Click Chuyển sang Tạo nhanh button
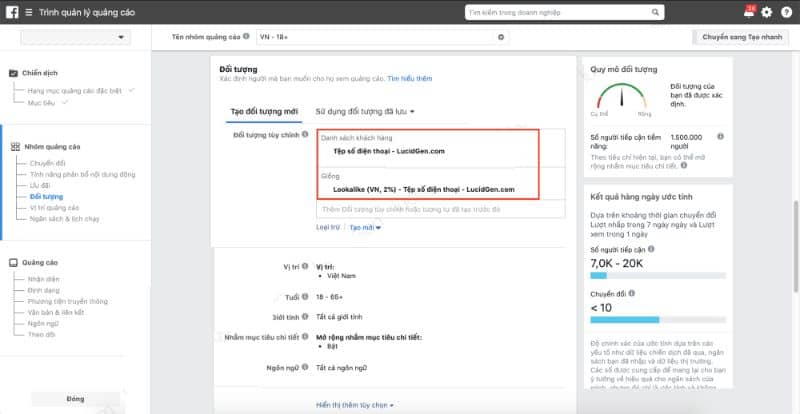This screenshot has width=800, height=414. (x=740, y=37)
